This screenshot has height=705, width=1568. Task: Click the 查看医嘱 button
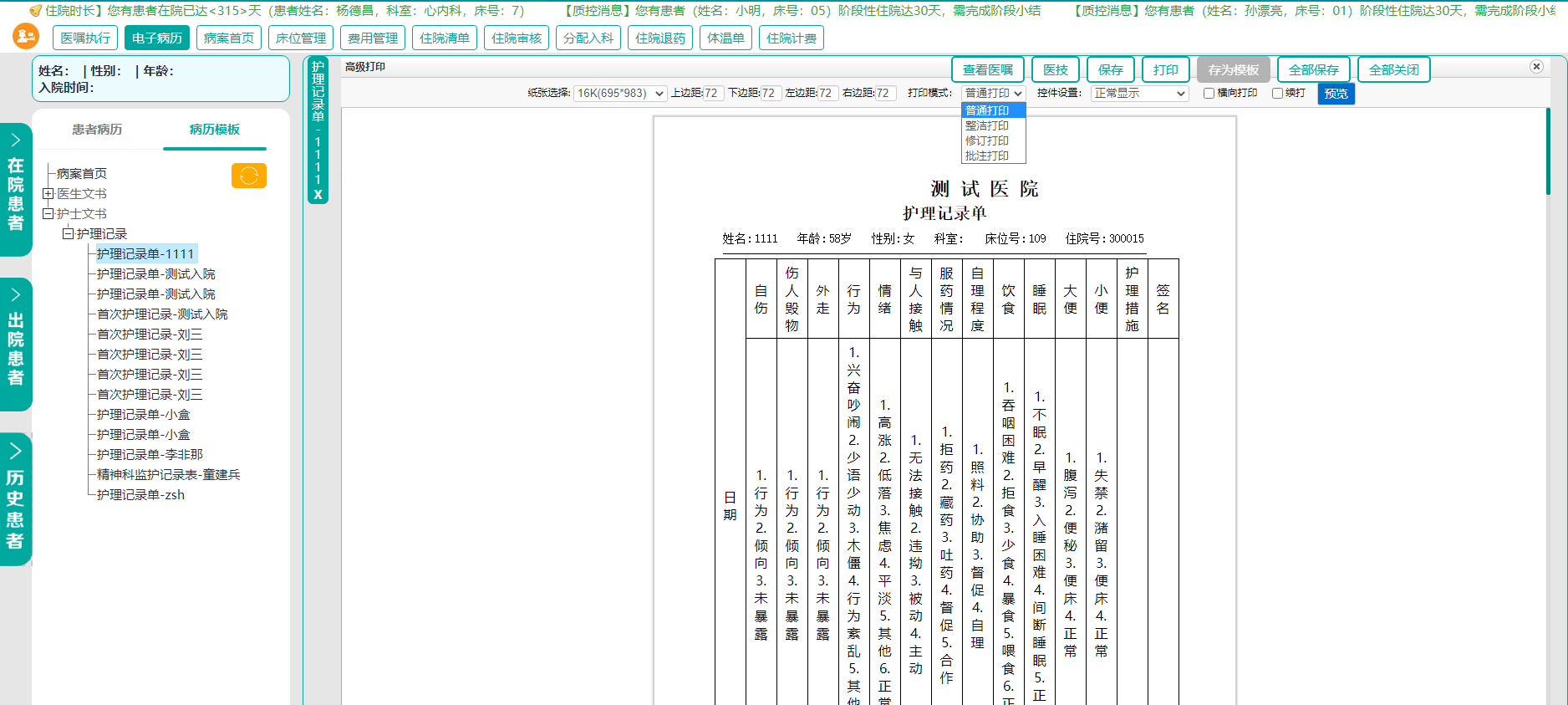coord(988,70)
